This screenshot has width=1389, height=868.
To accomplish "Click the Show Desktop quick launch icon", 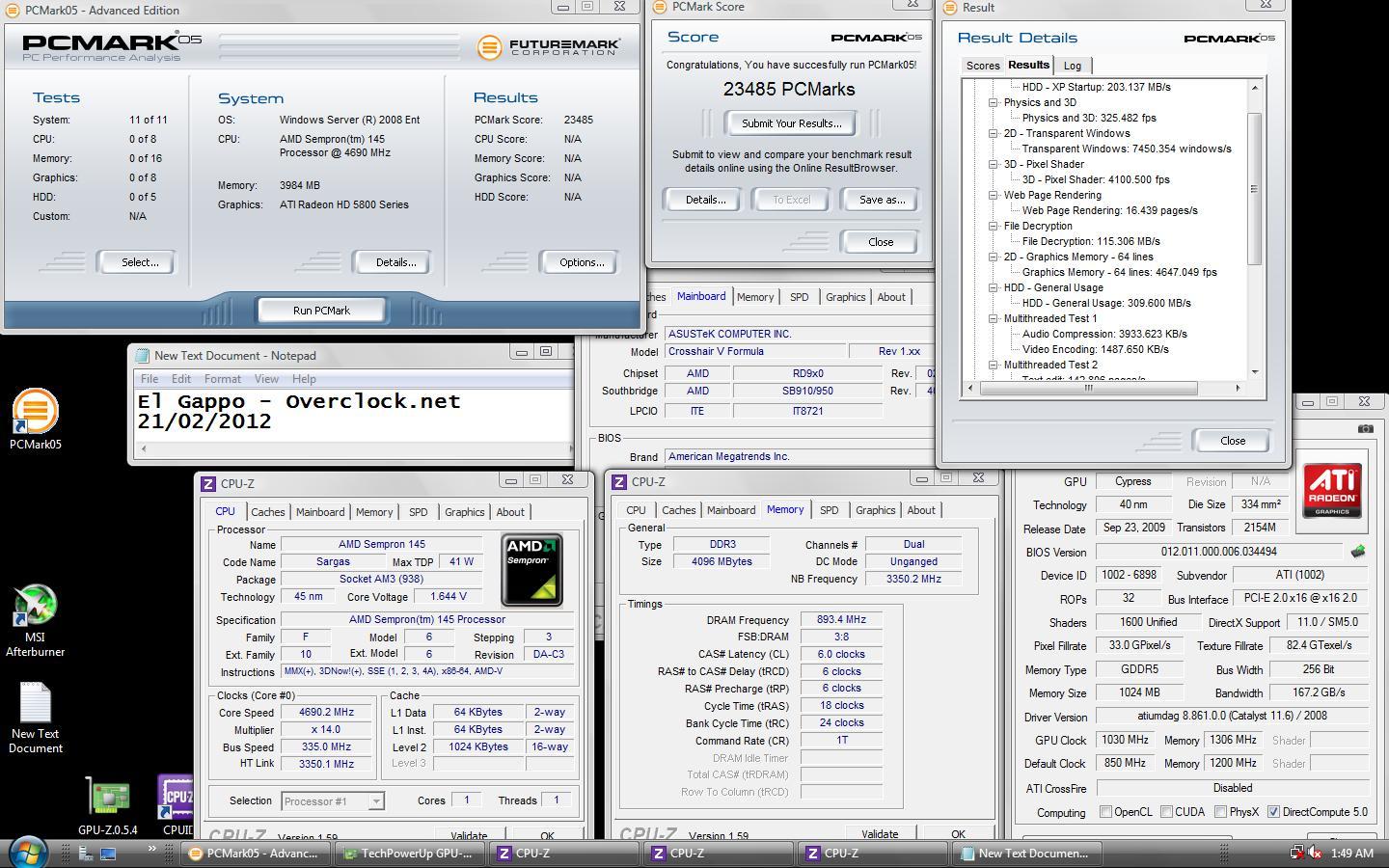I will pos(108,853).
